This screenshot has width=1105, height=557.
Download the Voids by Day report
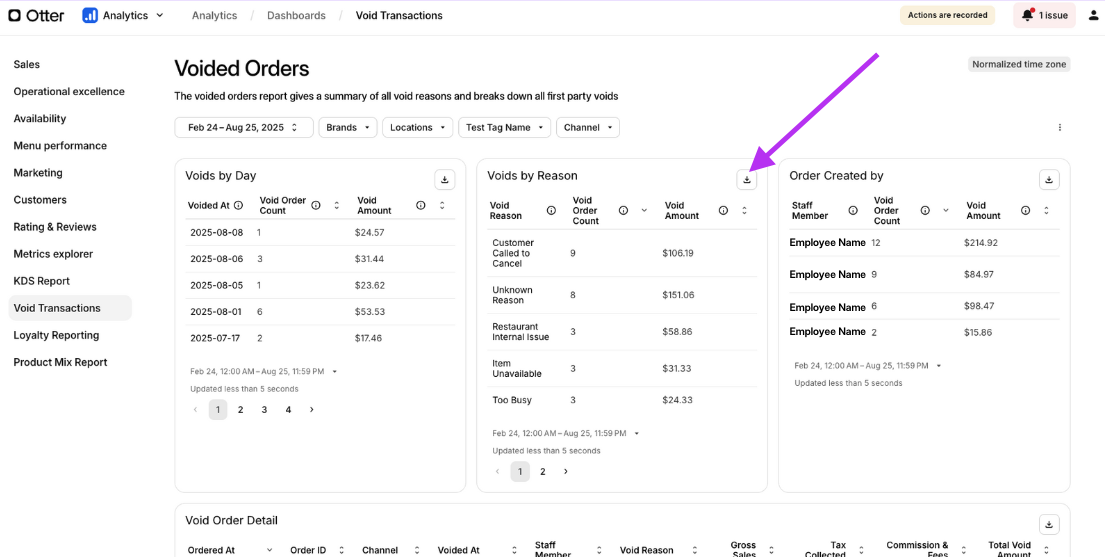444,180
